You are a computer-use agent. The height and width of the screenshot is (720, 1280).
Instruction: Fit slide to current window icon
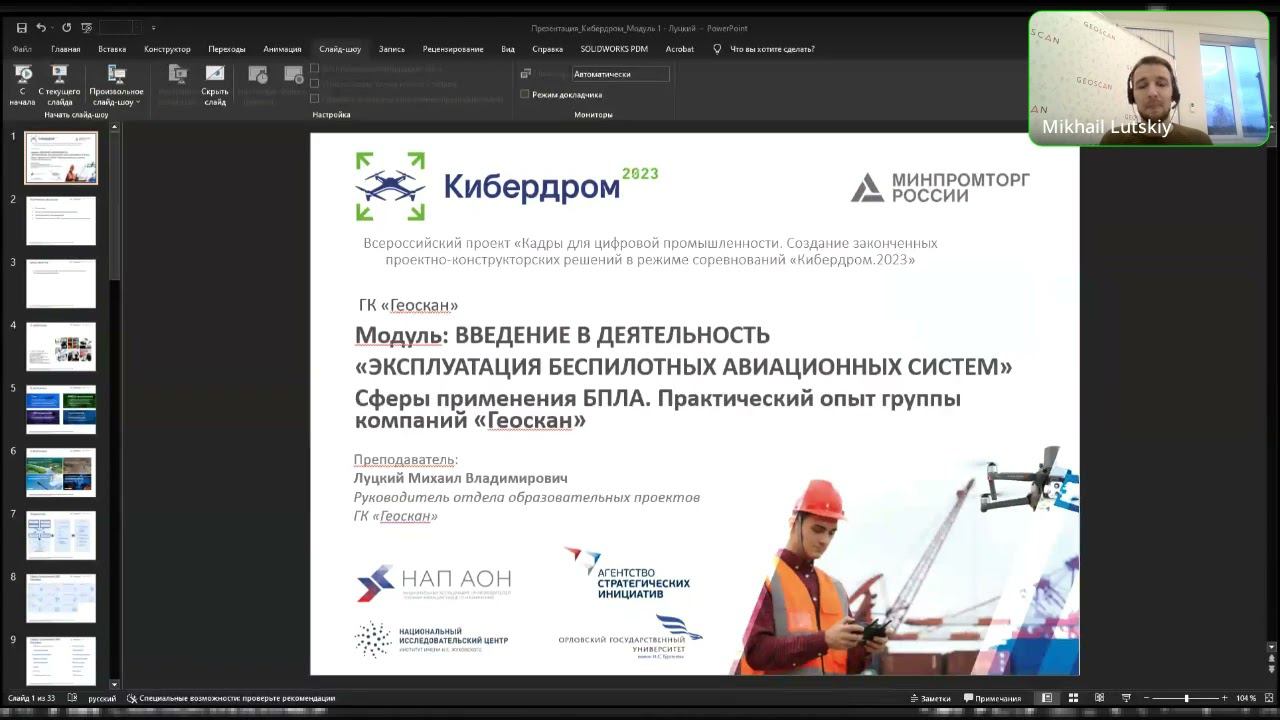point(1270,698)
